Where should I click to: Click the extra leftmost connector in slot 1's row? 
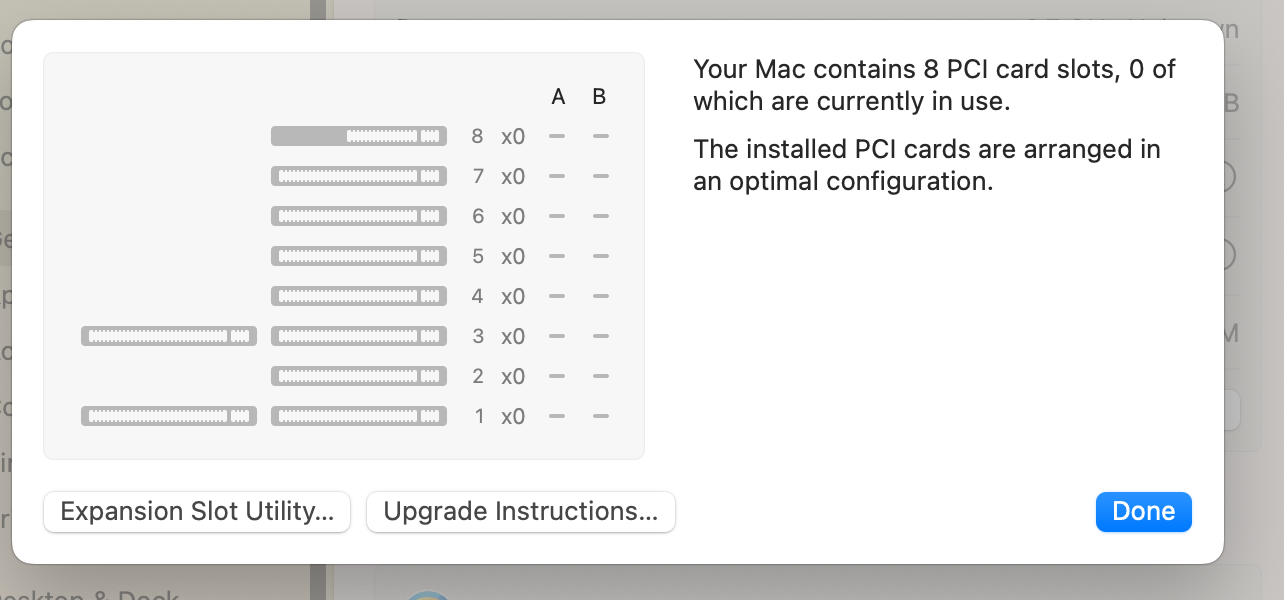pyautogui.click(x=169, y=416)
